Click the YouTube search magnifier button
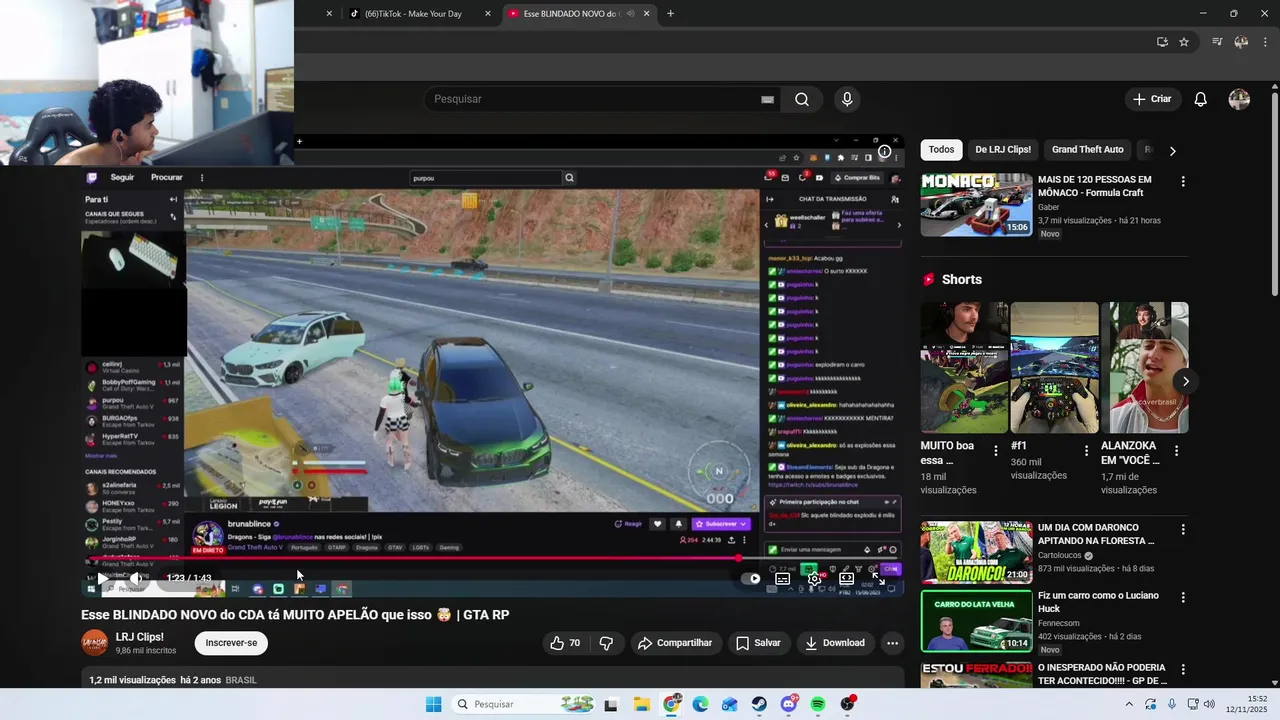 [x=802, y=99]
